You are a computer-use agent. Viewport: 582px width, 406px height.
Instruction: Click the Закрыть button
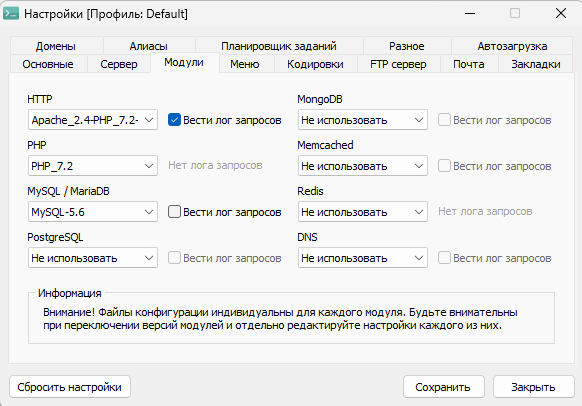click(x=533, y=387)
